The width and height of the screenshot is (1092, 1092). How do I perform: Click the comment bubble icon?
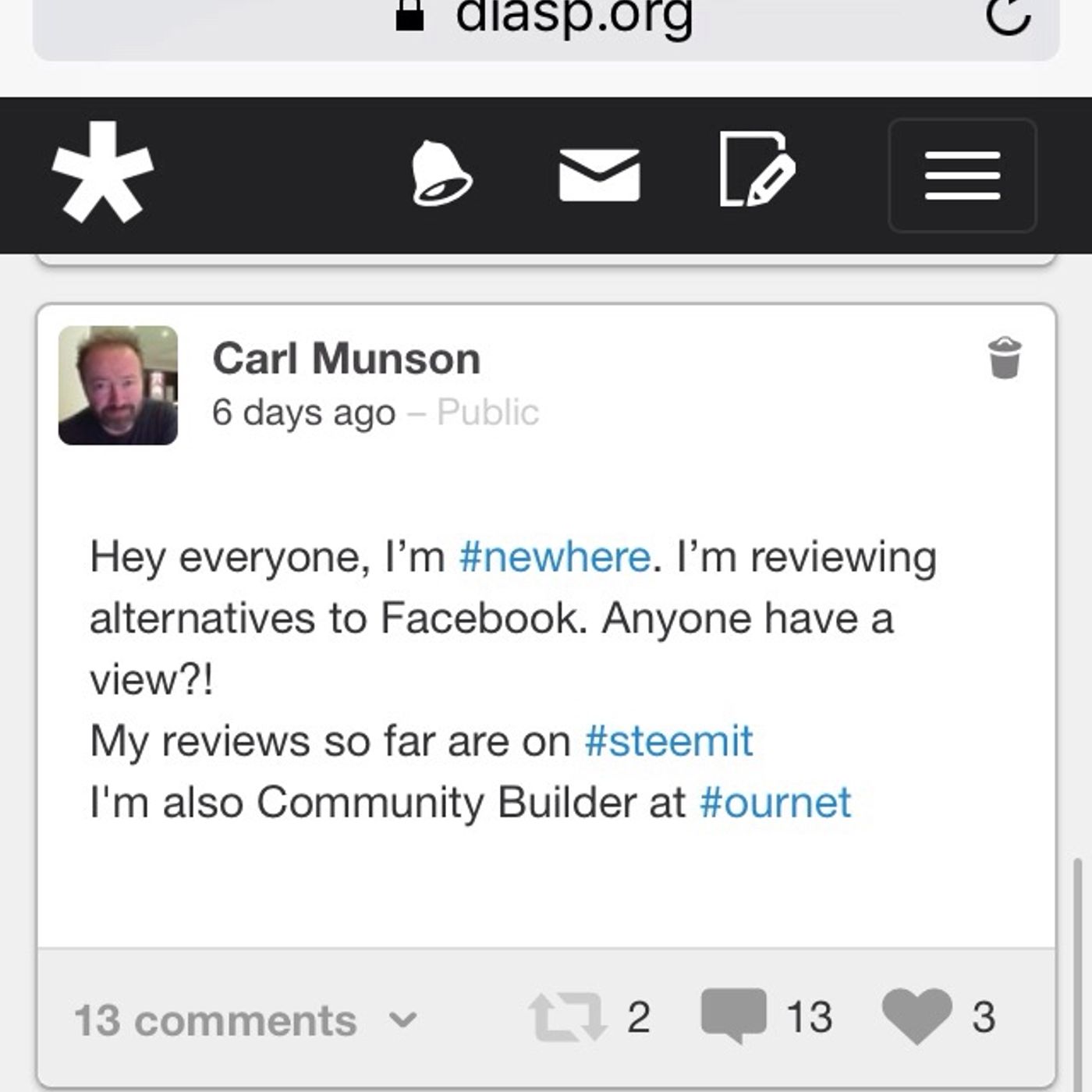[x=733, y=1016]
